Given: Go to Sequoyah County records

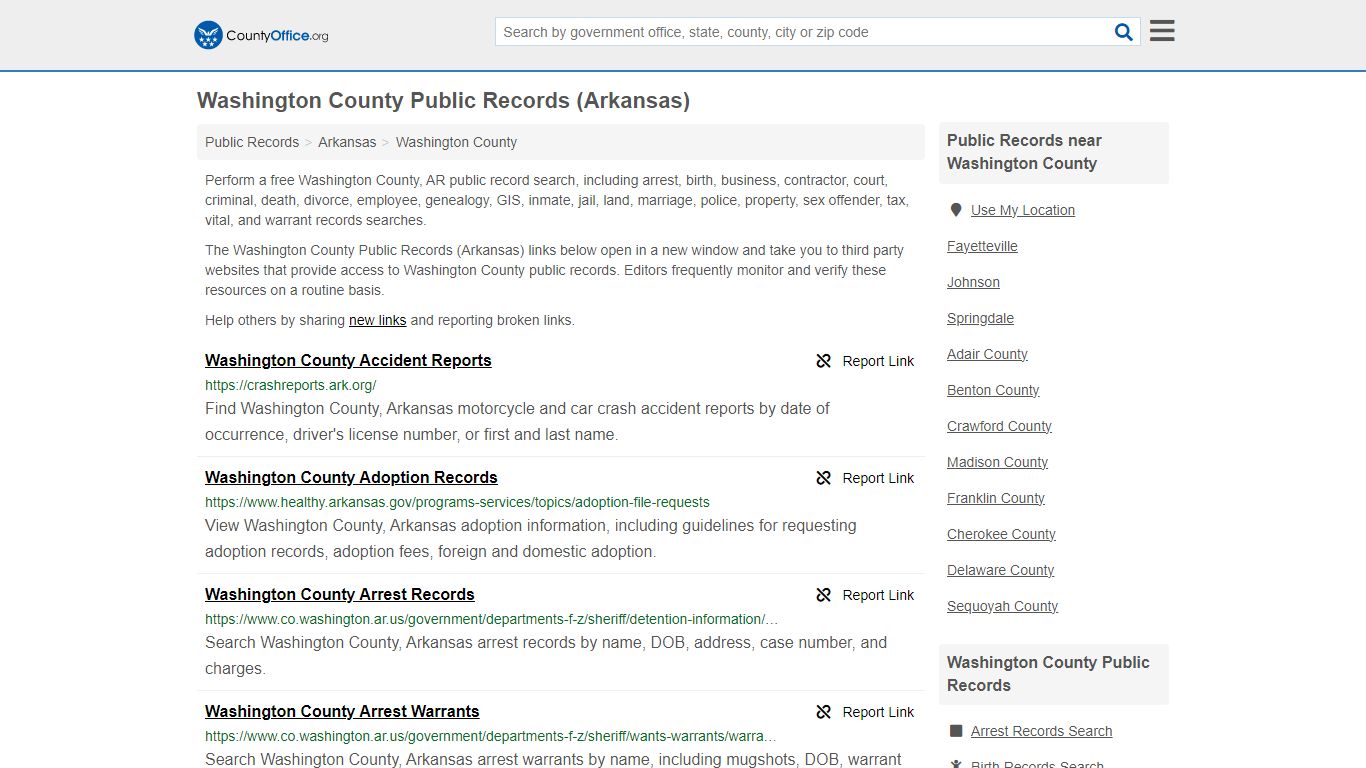Looking at the screenshot, I should (x=1002, y=606).
